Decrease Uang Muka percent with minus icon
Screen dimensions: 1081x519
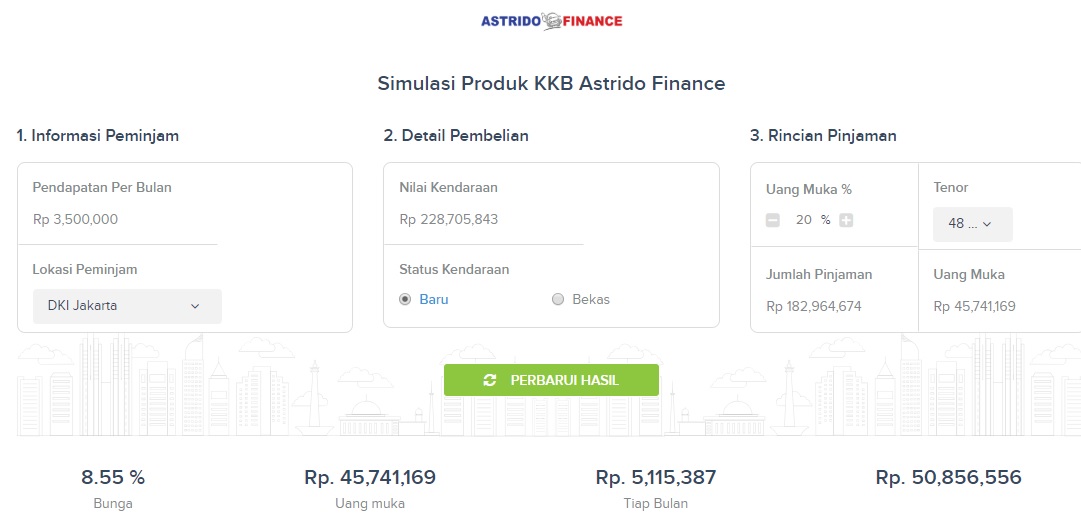click(x=773, y=221)
